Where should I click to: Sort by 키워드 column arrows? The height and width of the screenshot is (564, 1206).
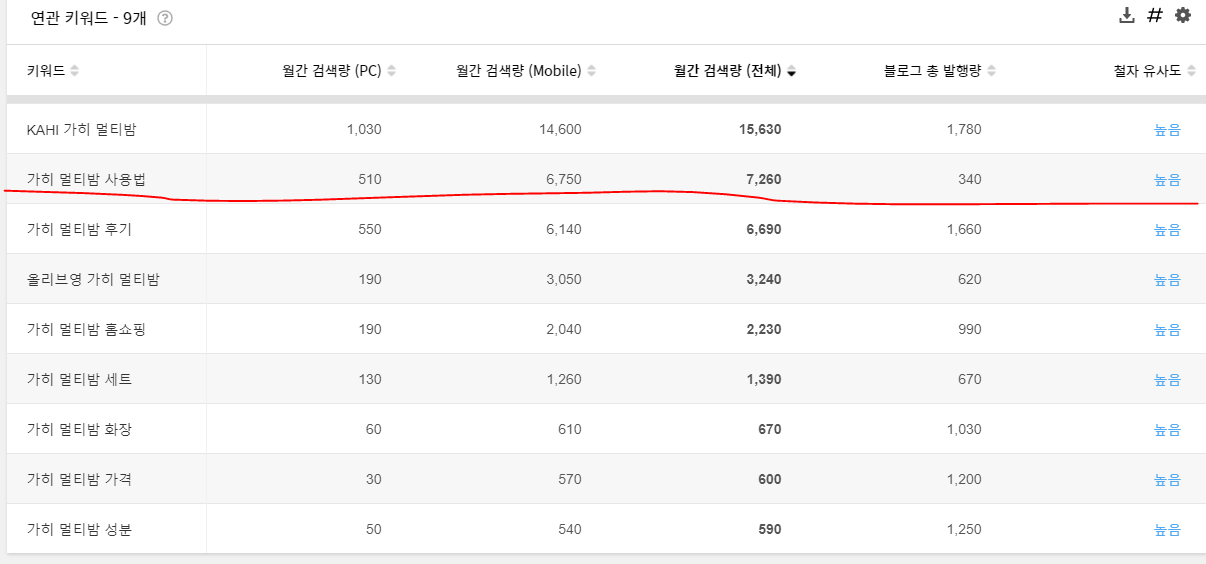(x=75, y=71)
